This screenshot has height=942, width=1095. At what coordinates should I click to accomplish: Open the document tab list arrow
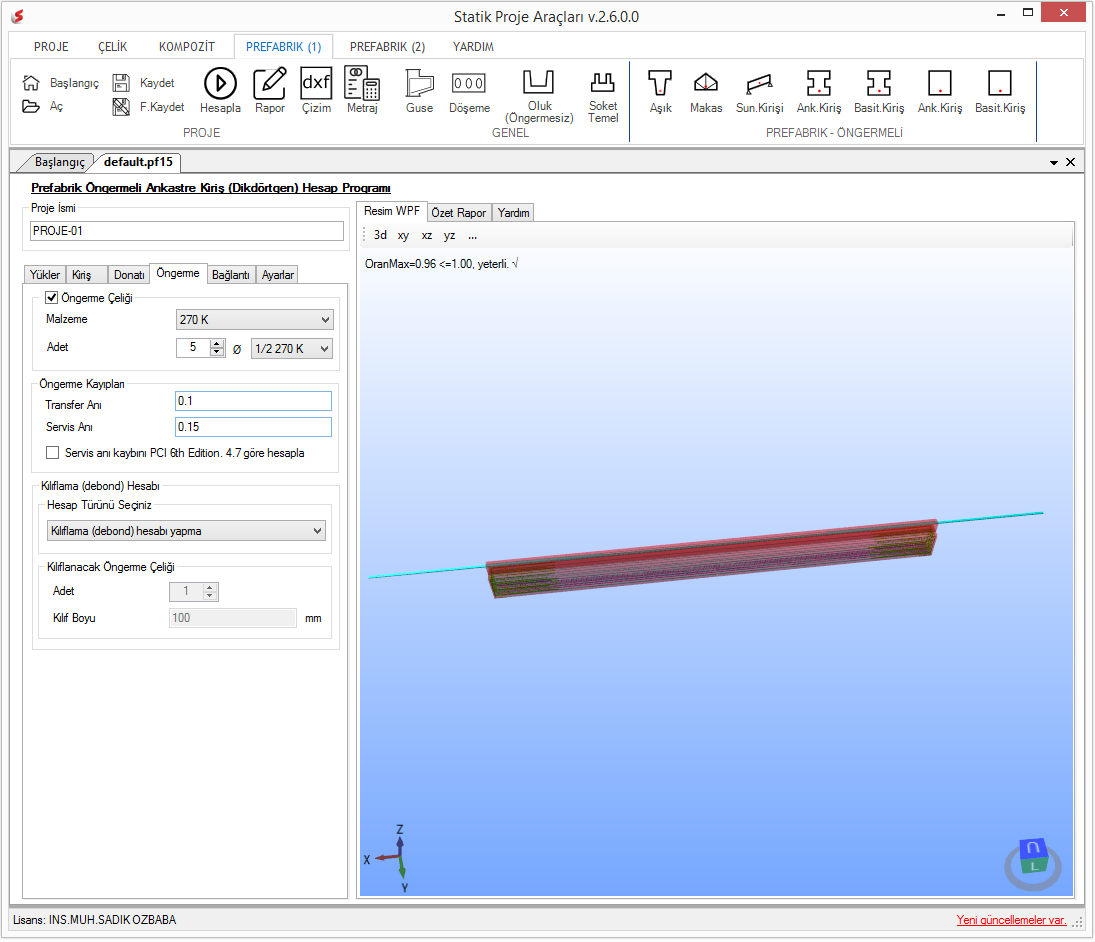1053,163
